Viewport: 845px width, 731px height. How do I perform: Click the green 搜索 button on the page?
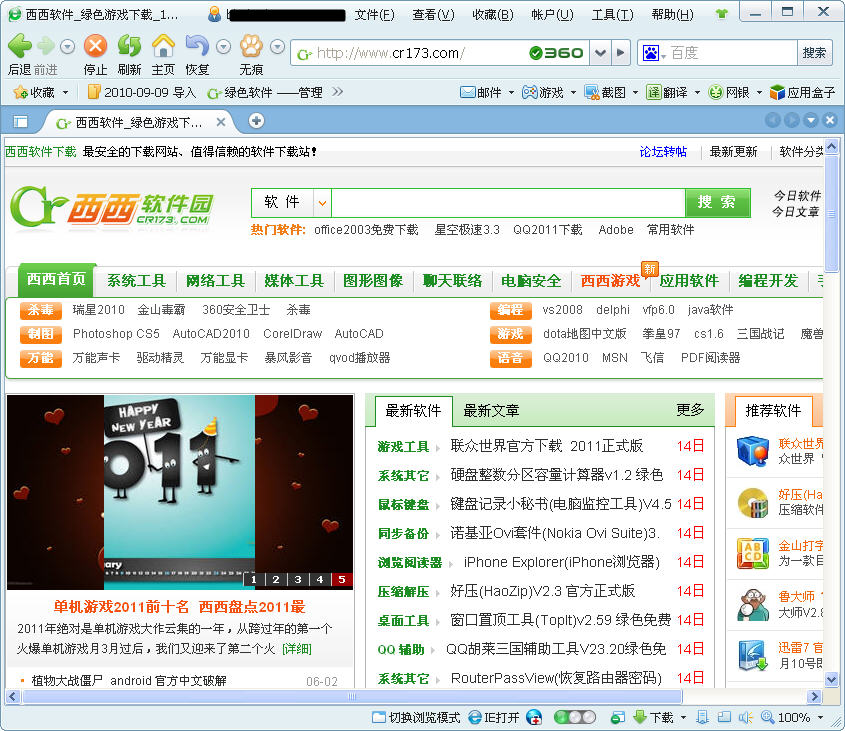tap(717, 202)
